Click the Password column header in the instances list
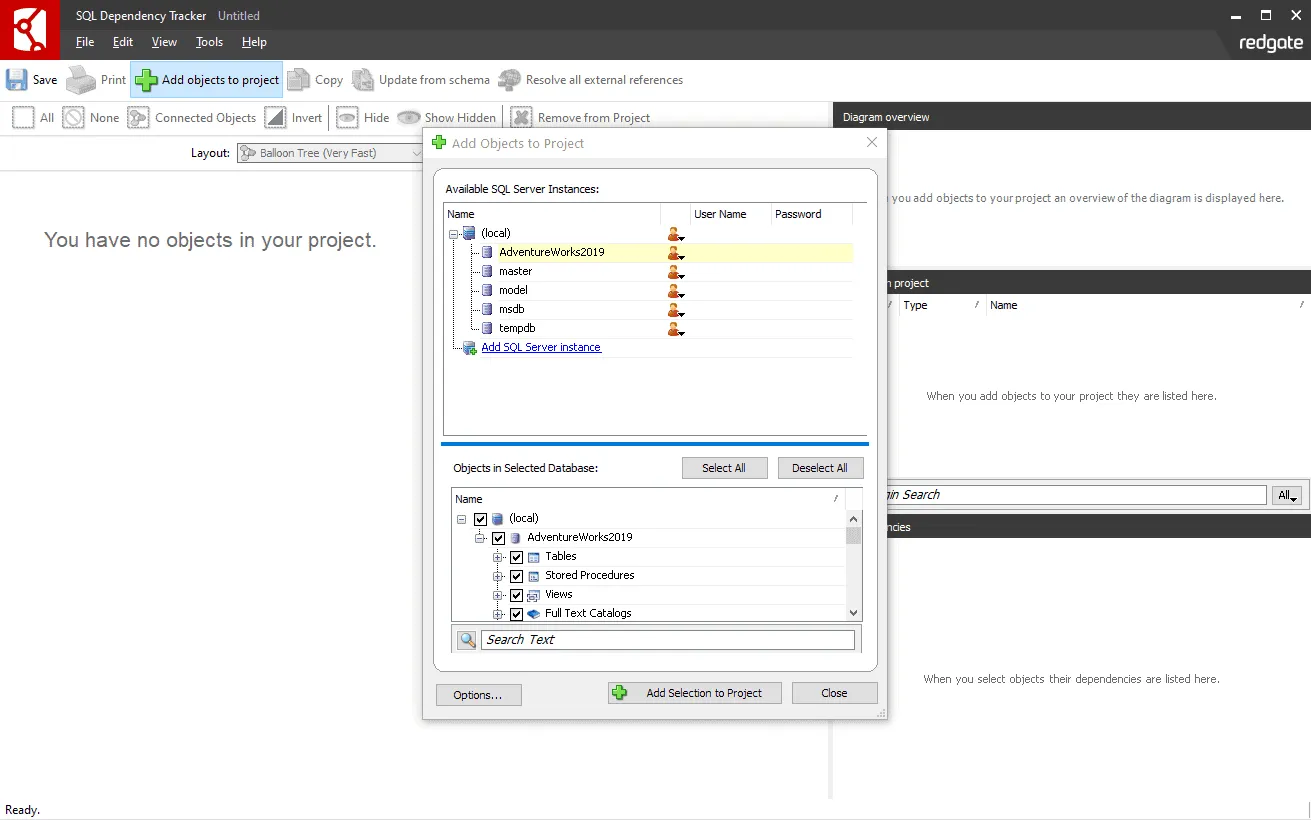Image resolution: width=1311 pixels, height=820 pixels. pos(811,214)
